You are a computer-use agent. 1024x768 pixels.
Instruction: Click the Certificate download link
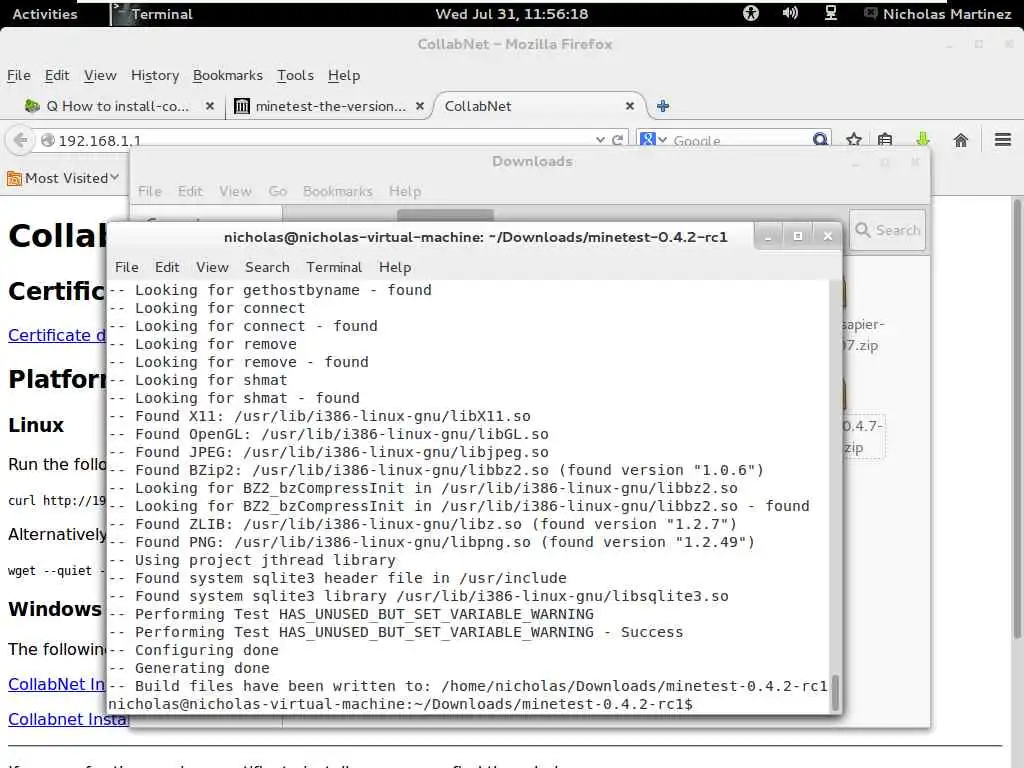pos(57,335)
